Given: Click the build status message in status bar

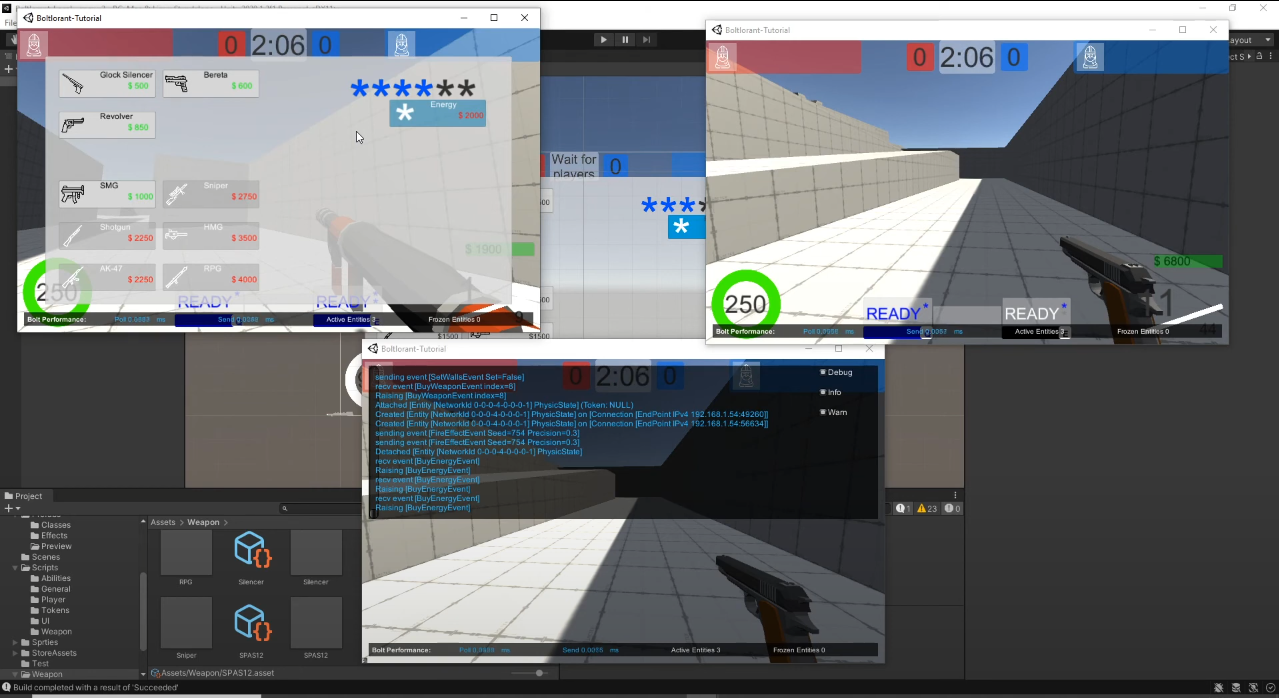Looking at the screenshot, I should (96, 687).
